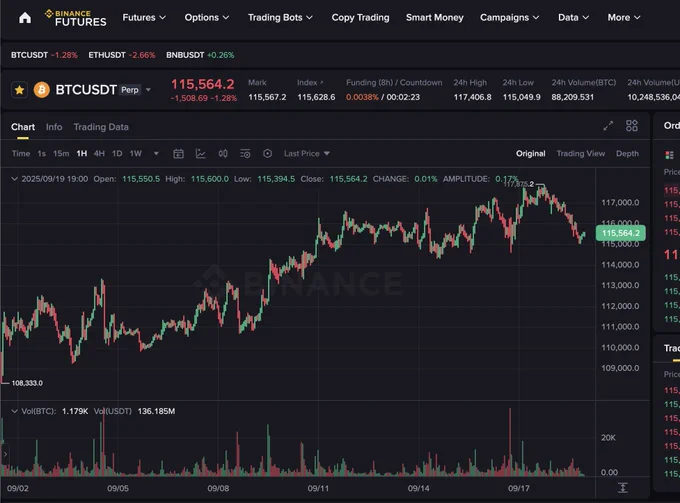680x503 pixels.
Task: Collapse the OHLC data legend
Action: coord(14,179)
